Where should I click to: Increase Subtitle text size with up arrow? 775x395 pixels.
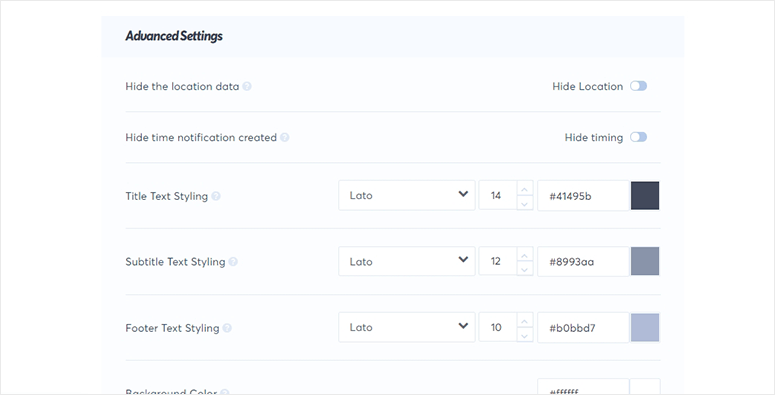tap(524, 255)
